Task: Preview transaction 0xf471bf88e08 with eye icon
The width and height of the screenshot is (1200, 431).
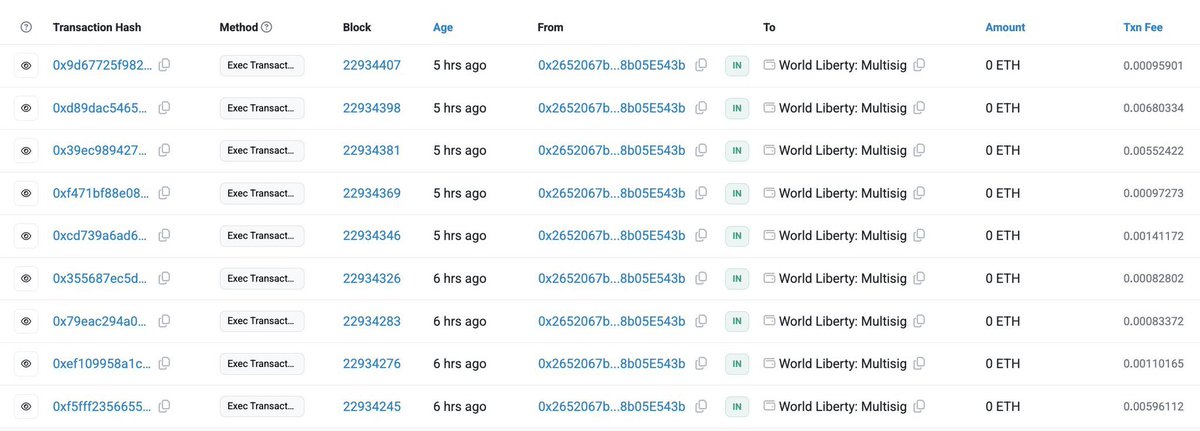Action: coord(26,193)
